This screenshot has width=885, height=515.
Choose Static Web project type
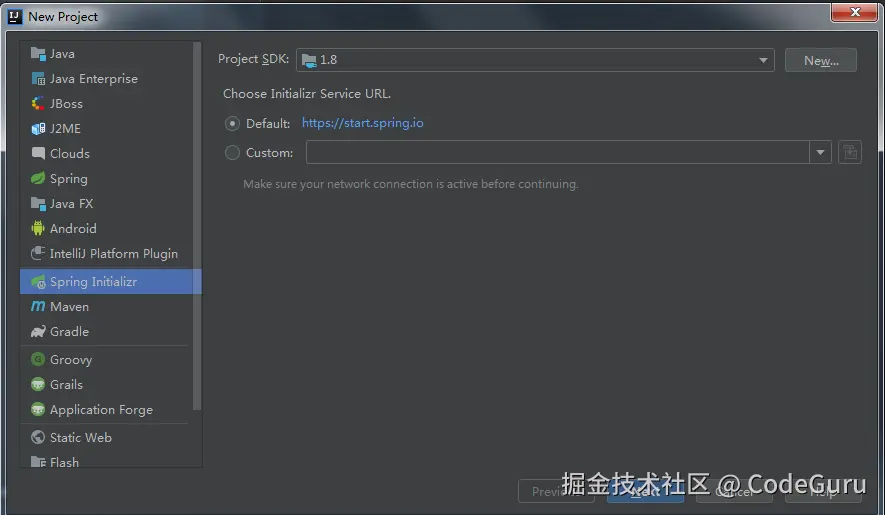106,438
